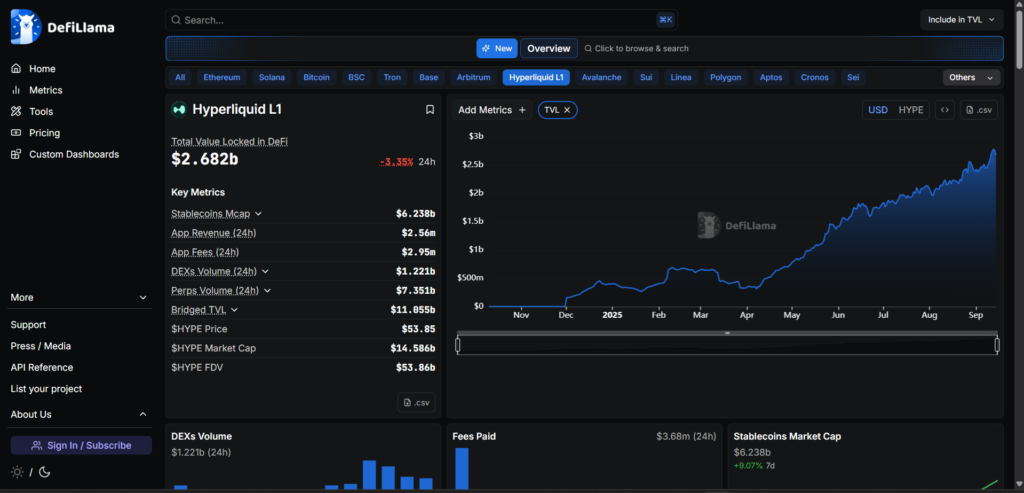Open the Include in TVL dropdown

(961, 20)
